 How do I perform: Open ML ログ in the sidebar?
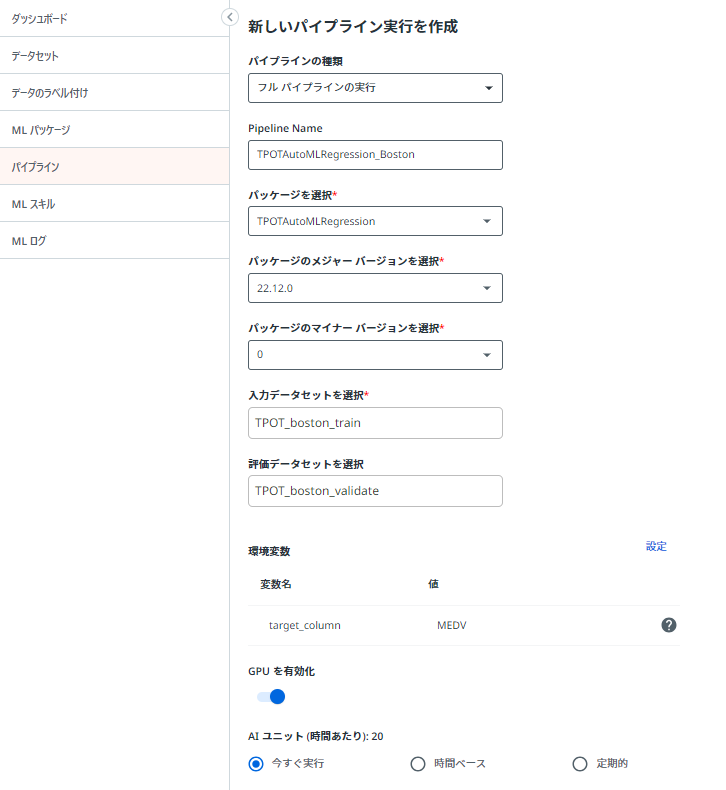[x=114, y=240]
